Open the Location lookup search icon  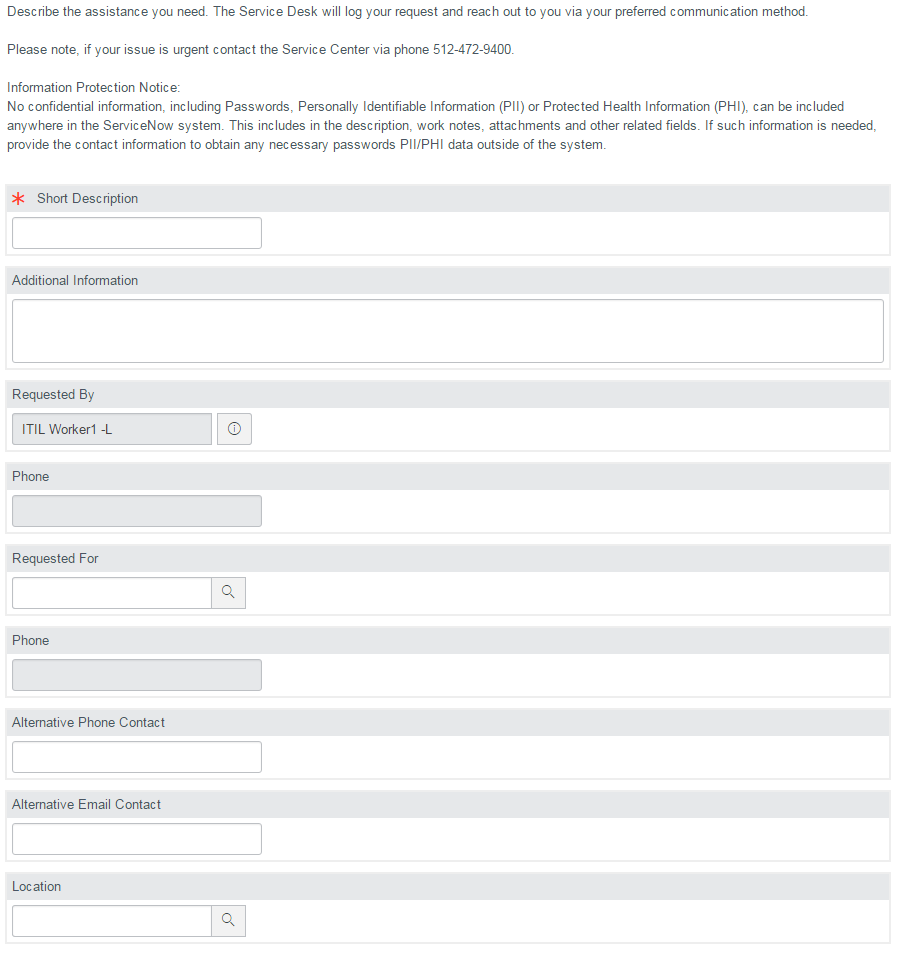[x=228, y=921]
